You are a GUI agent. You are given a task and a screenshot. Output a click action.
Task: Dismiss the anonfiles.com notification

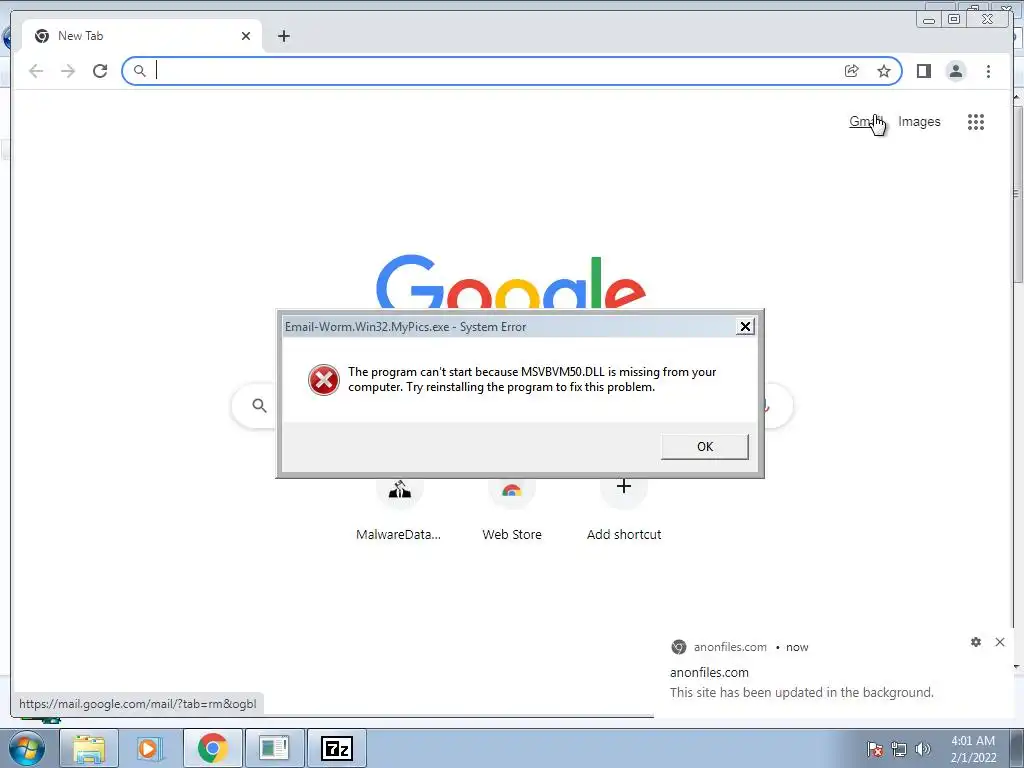point(1000,642)
